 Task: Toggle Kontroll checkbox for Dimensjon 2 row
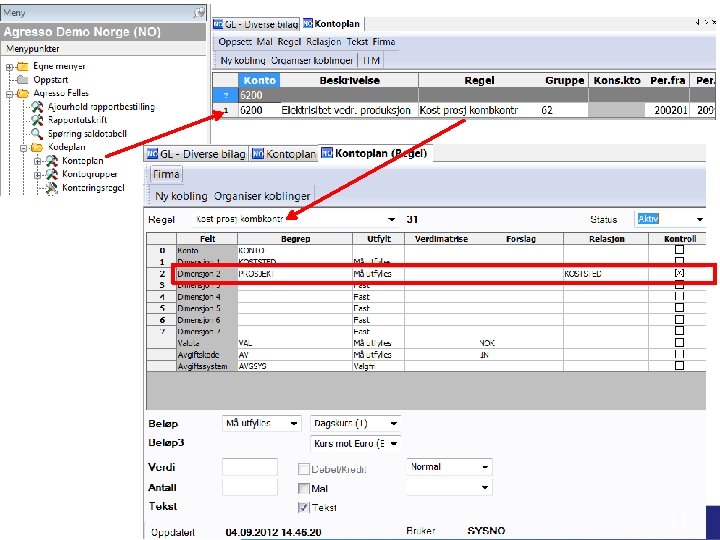680,273
